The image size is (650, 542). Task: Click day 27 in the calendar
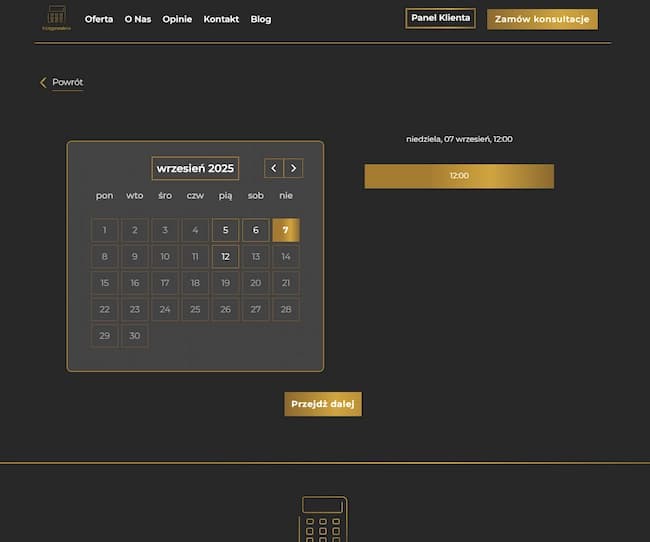(256, 309)
